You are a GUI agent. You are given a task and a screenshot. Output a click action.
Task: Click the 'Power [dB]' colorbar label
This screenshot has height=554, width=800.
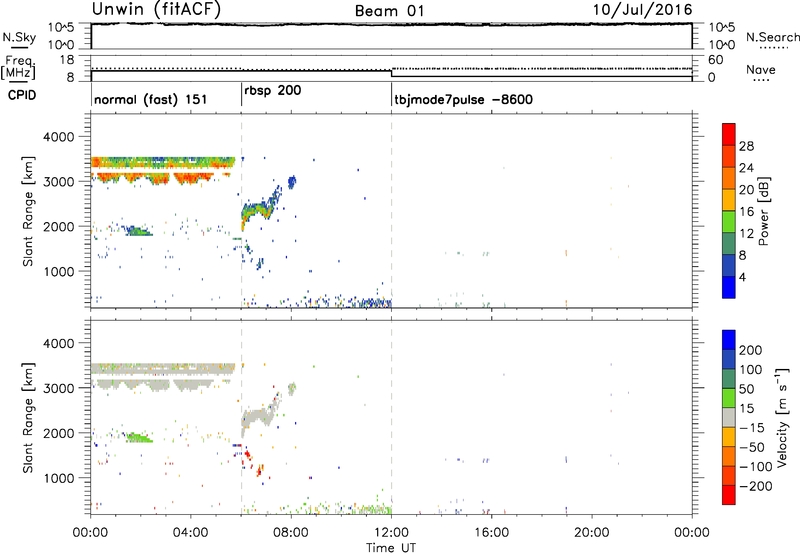pos(763,211)
